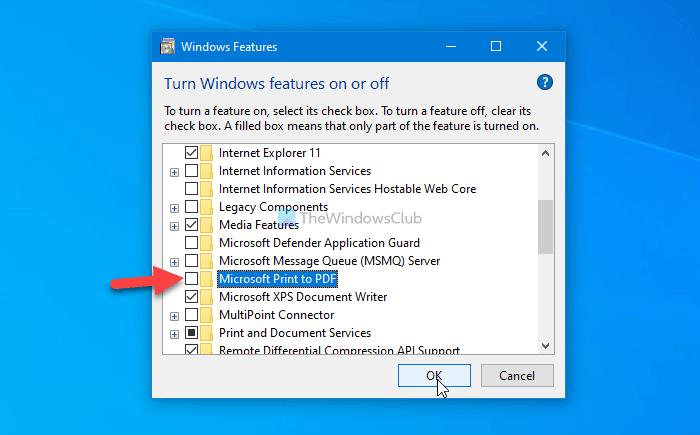700x435 pixels.
Task: Expand the Media Features tree node
Action: point(175,226)
